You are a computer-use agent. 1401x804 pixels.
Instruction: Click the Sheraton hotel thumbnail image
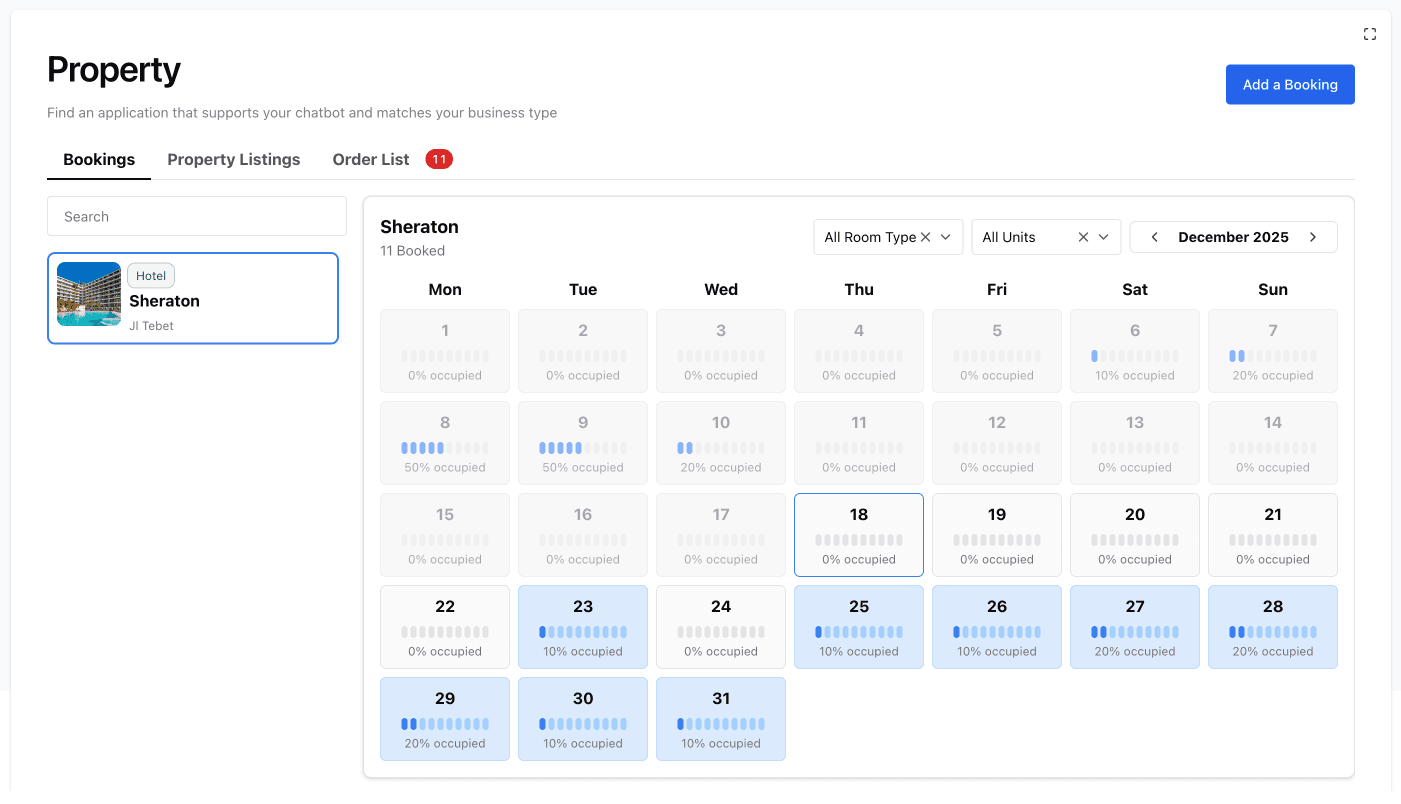(x=88, y=294)
